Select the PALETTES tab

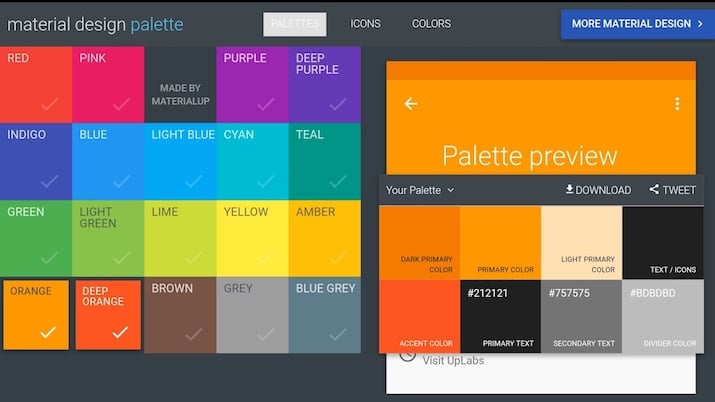pos(295,24)
